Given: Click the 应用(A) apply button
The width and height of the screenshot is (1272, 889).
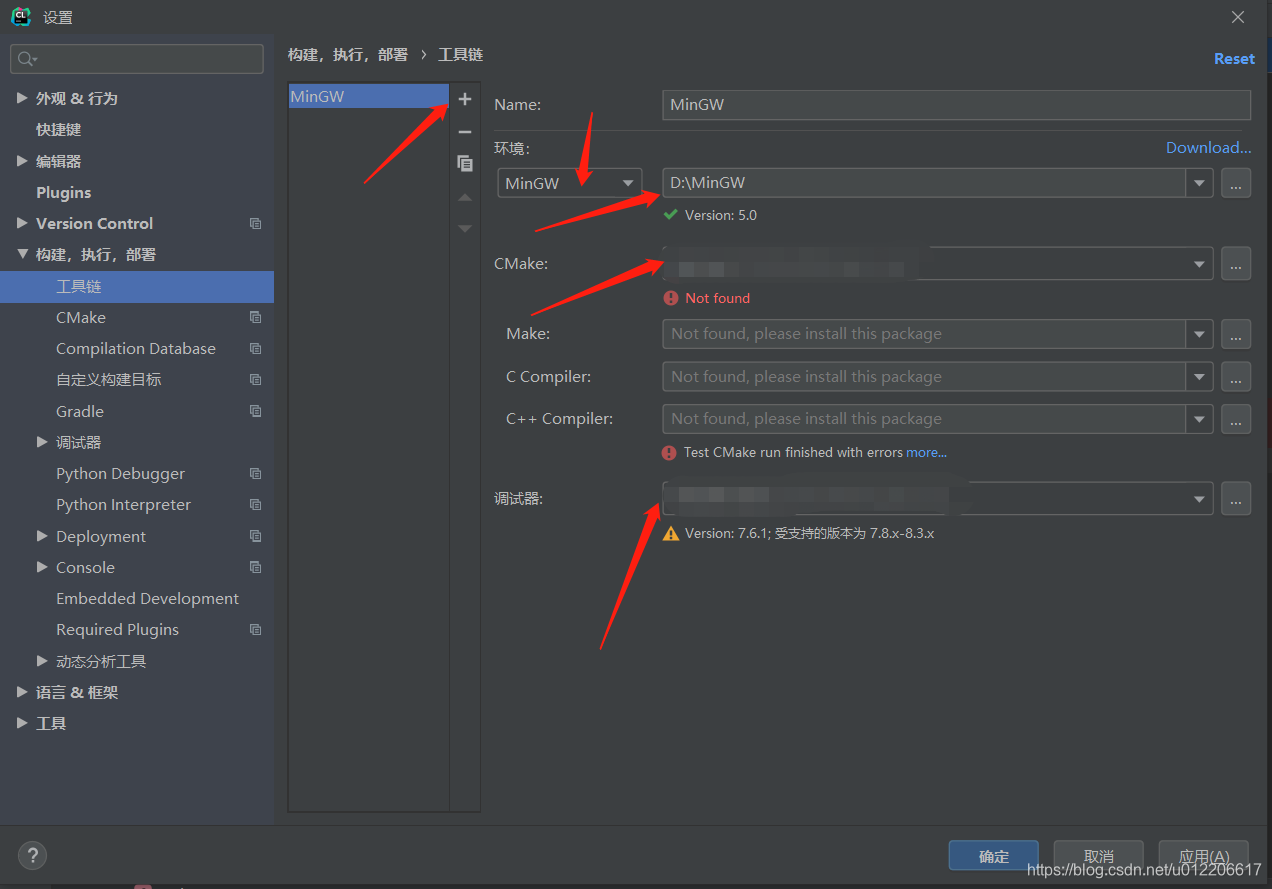Looking at the screenshot, I should pos(1203,856).
